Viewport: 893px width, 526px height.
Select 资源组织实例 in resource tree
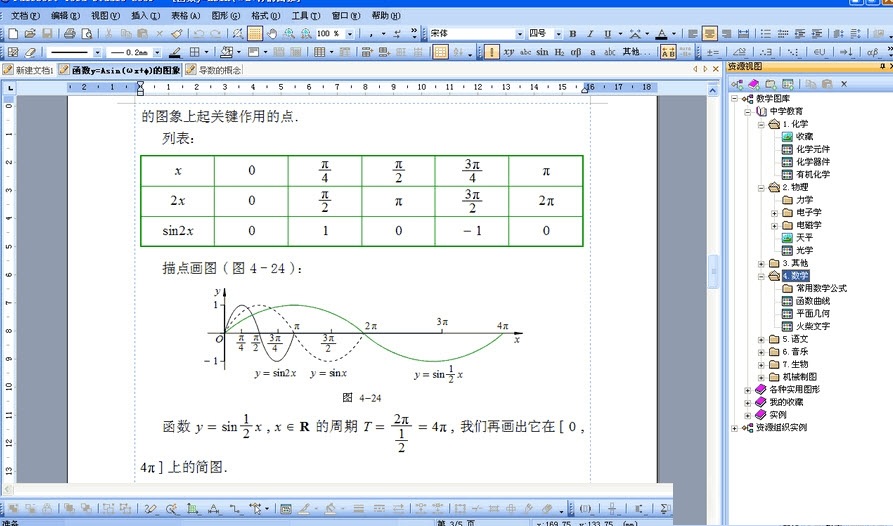coord(781,428)
